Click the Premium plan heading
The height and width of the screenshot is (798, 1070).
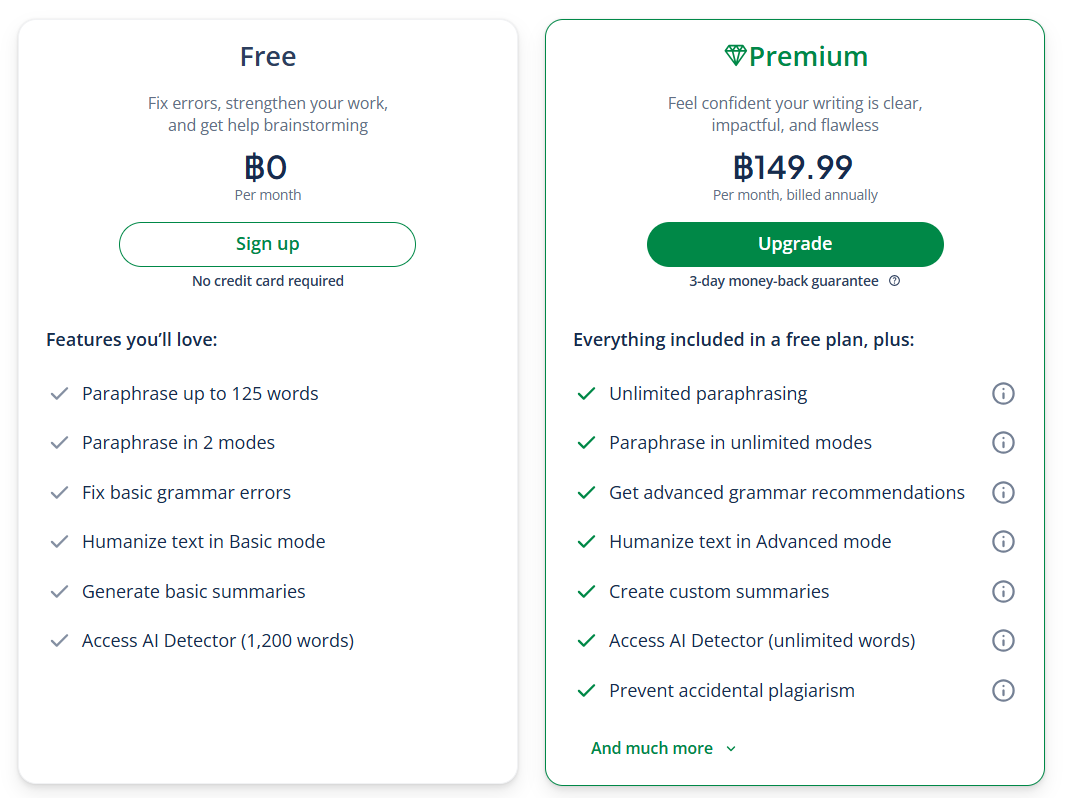(x=796, y=56)
